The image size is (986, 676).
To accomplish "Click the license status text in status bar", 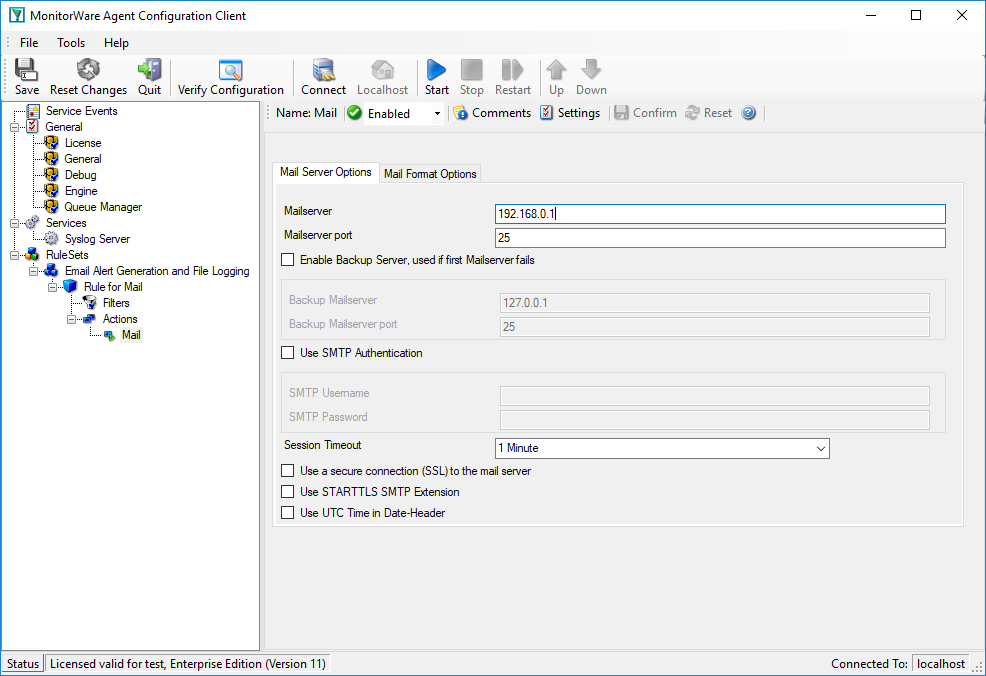I will [187, 664].
